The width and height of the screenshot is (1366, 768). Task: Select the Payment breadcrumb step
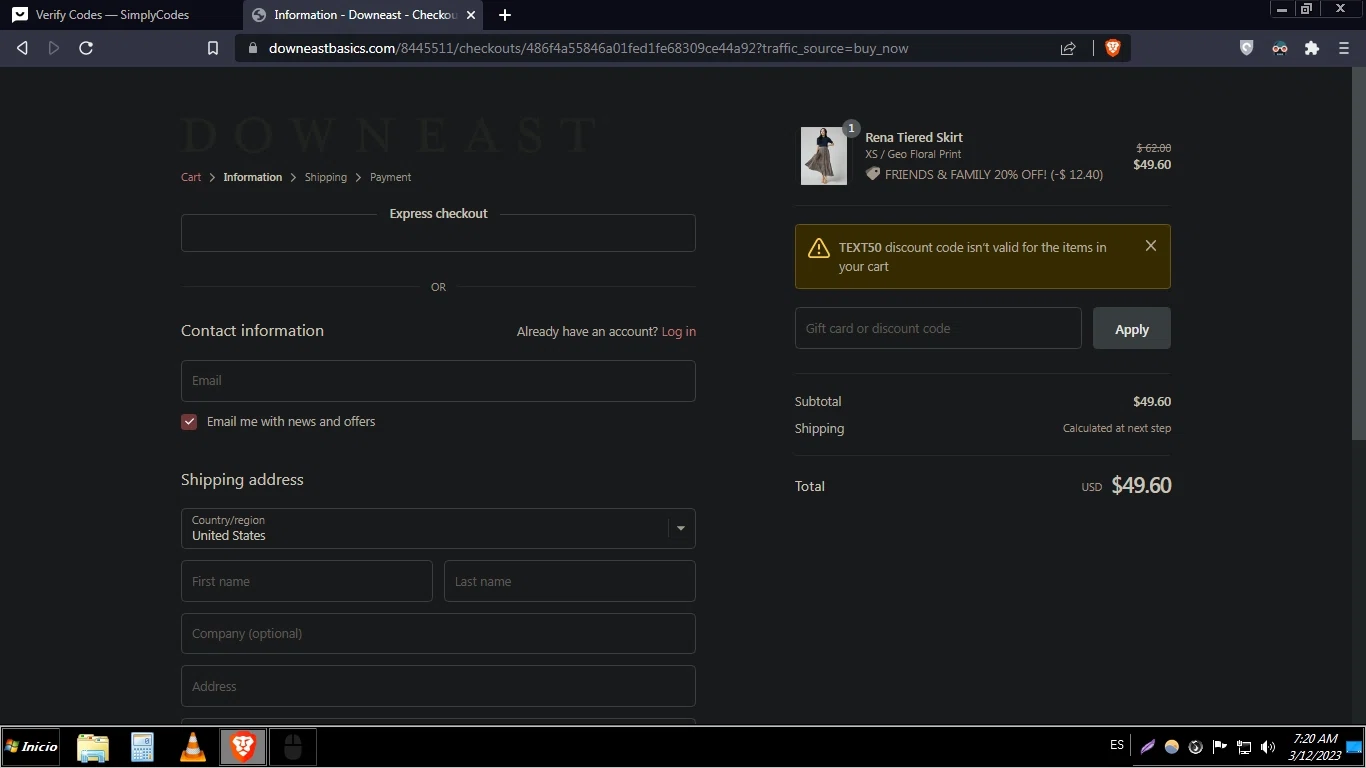(391, 177)
